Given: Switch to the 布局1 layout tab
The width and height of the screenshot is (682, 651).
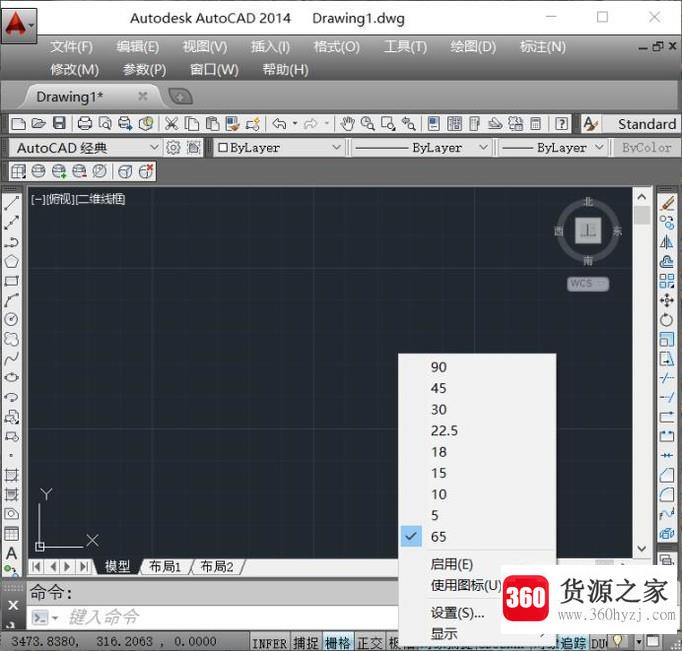Looking at the screenshot, I should click(x=165, y=567).
